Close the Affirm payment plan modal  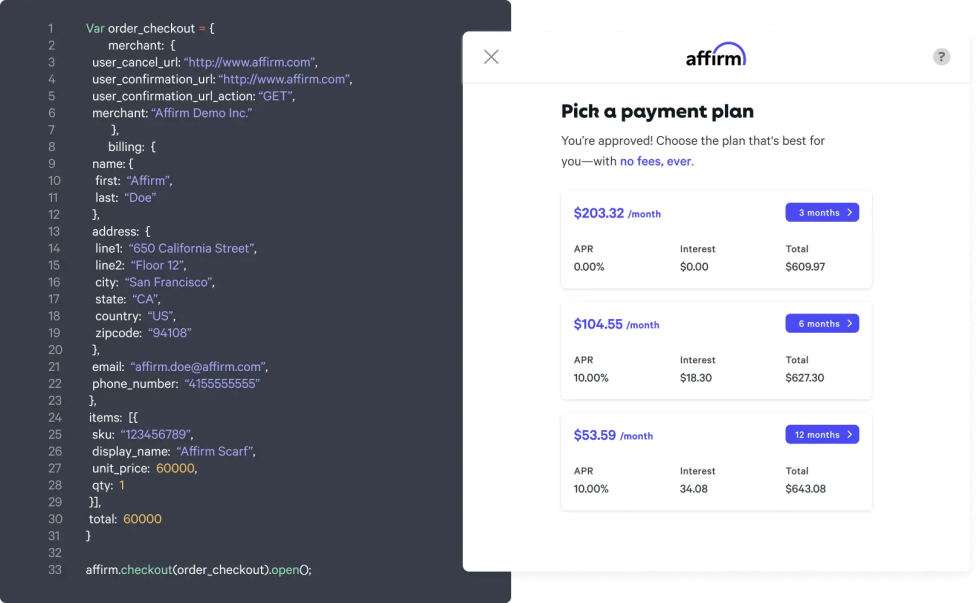pyautogui.click(x=491, y=57)
